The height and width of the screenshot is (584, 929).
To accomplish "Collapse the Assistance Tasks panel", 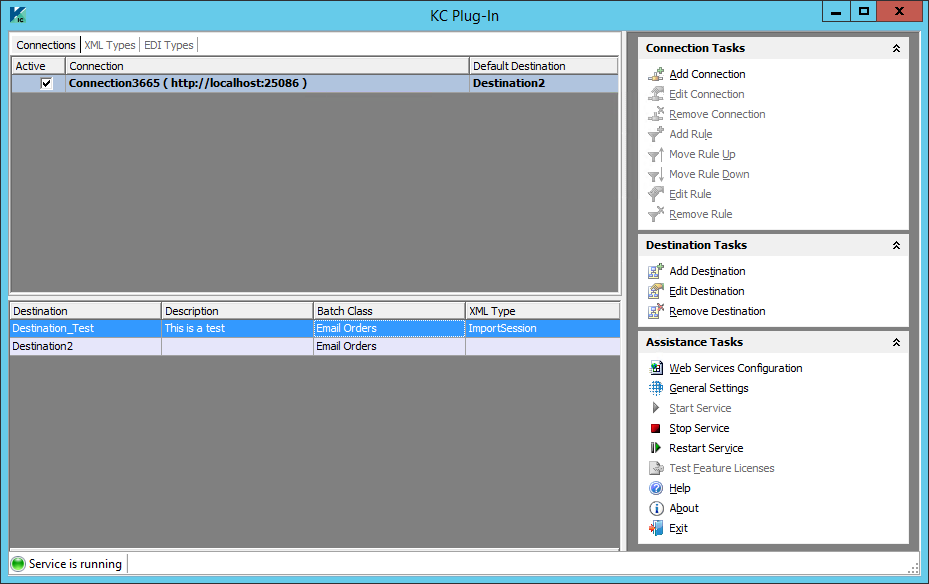I will (896, 342).
